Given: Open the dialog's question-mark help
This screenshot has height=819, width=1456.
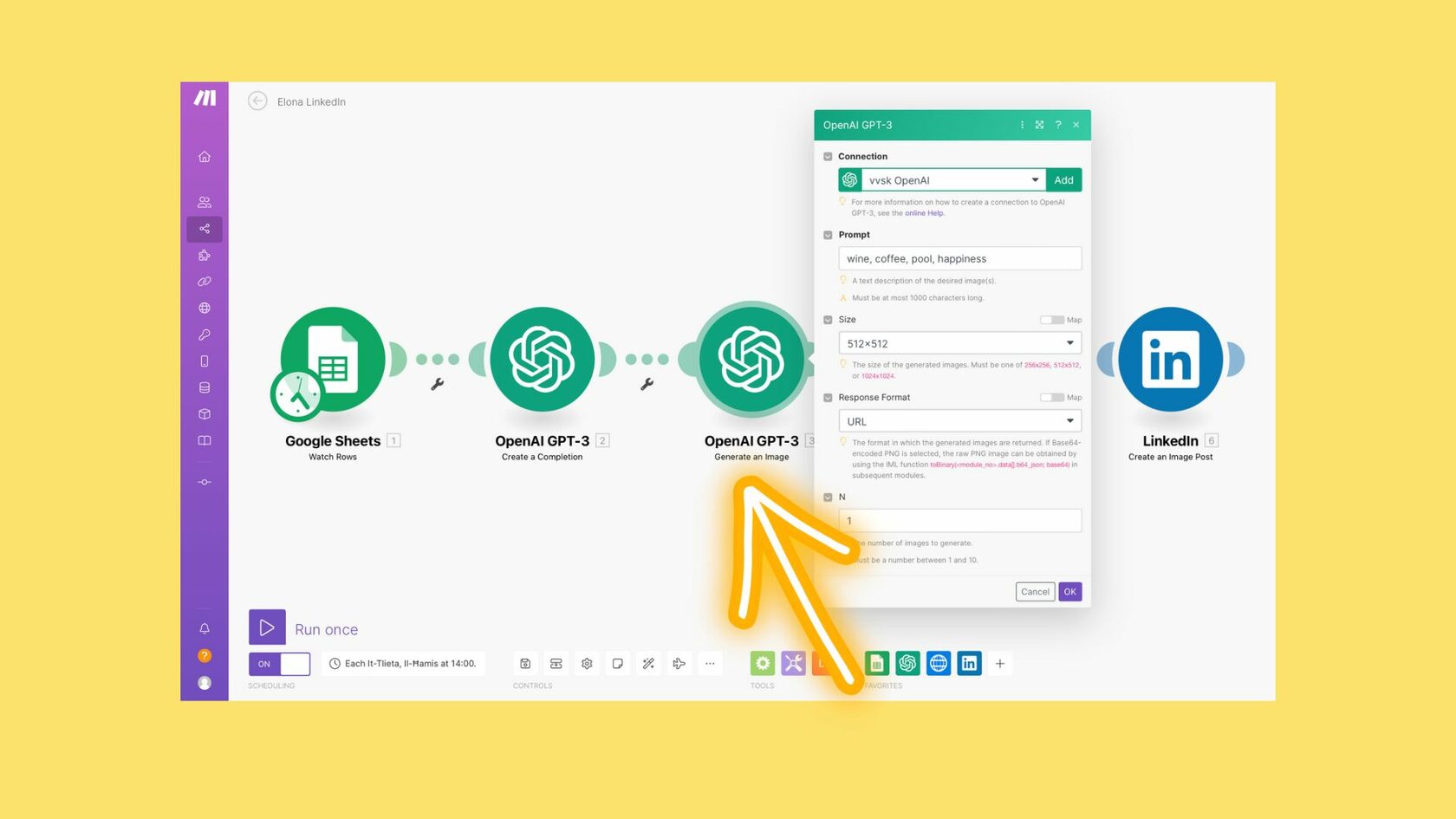Looking at the screenshot, I should coord(1058,125).
